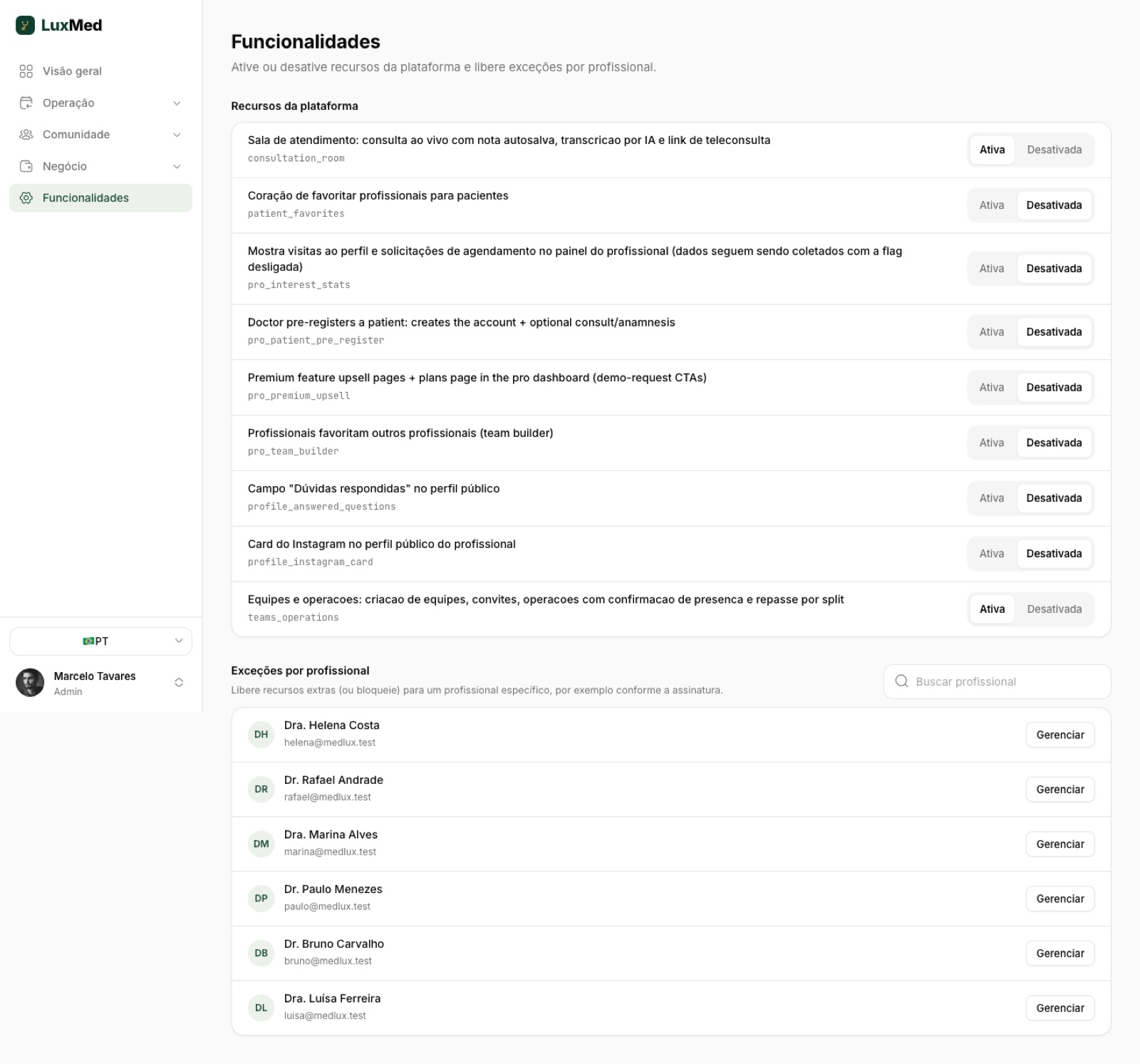The height and width of the screenshot is (1064, 1140).
Task: Open the PT language dropdown
Action: coord(100,641)
